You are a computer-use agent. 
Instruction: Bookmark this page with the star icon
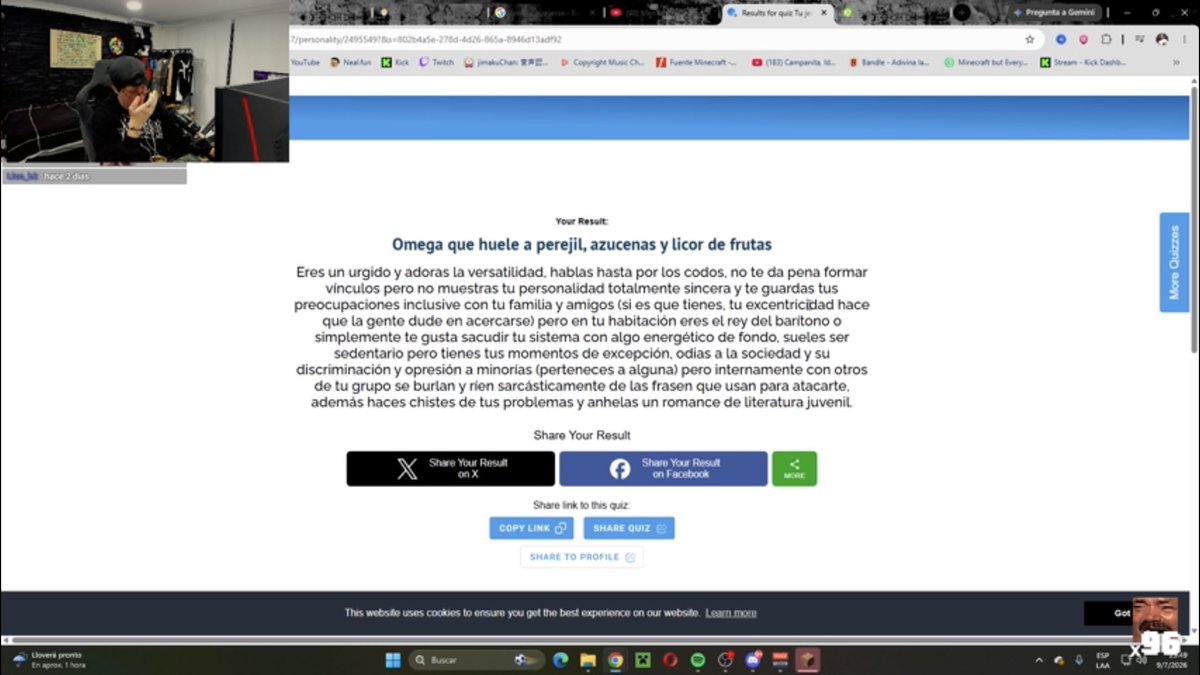(1029, 39)
